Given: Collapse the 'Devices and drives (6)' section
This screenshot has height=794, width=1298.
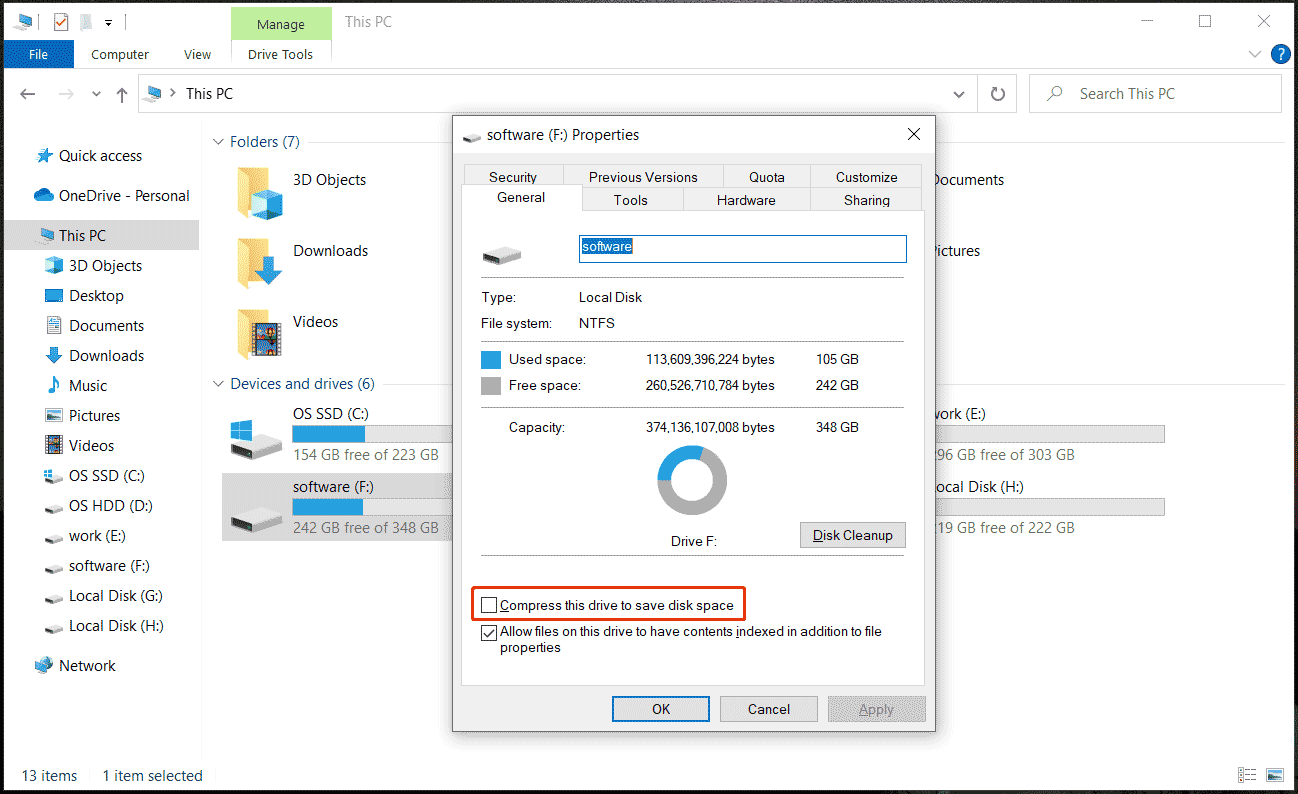Looking at the screenshot, I should click(218, 384).
